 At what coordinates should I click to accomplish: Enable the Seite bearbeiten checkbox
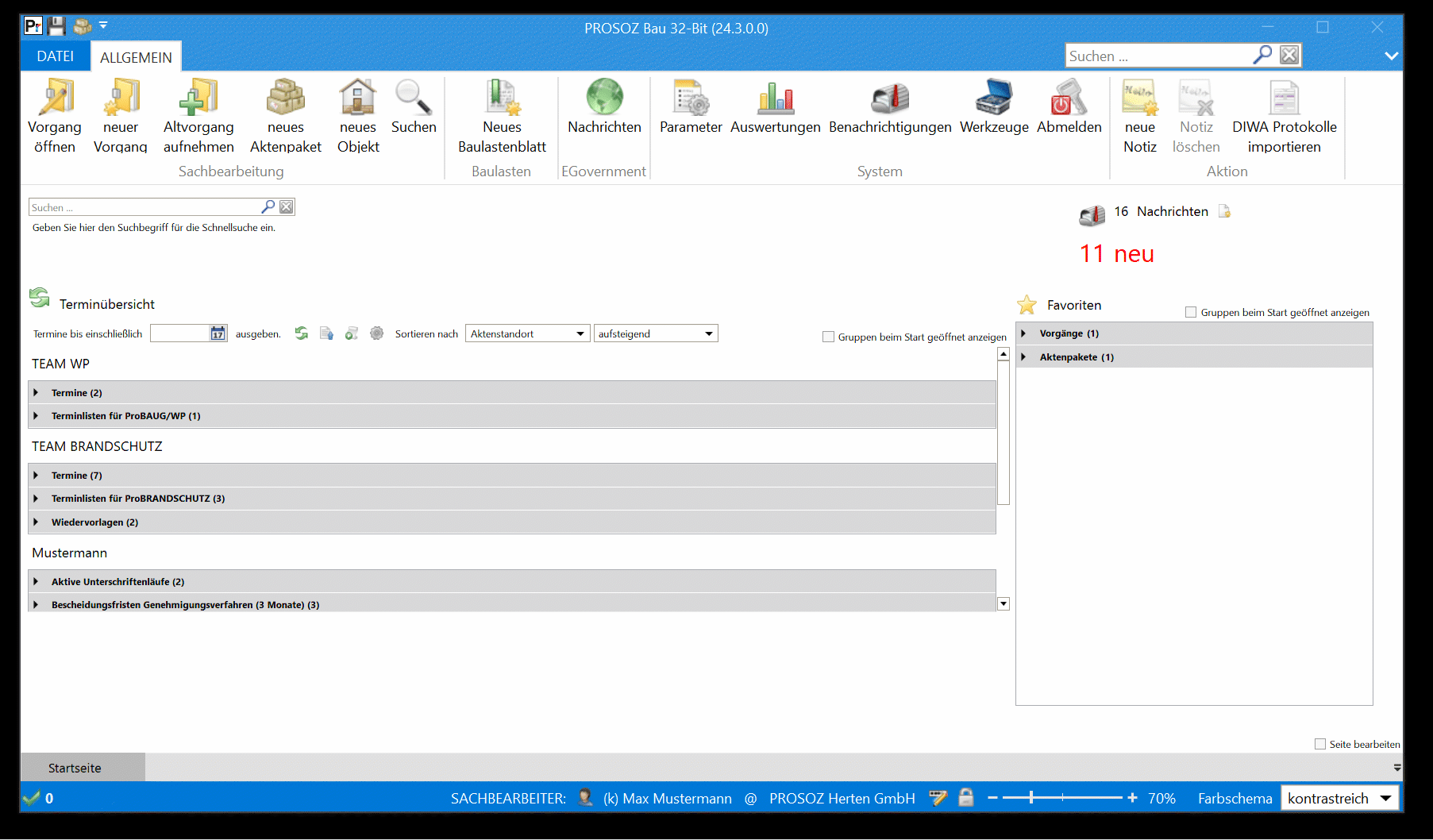pyautogui.click(x=1320, y=744)
